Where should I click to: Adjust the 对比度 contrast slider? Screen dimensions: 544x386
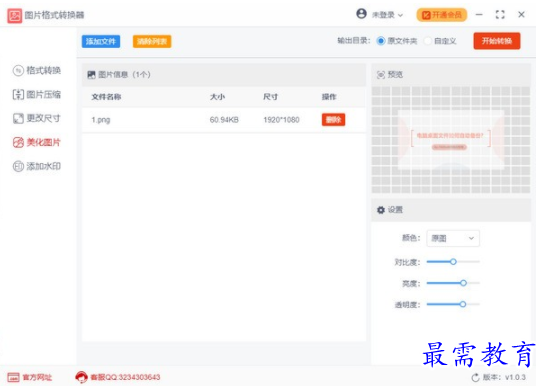point(453,262)
